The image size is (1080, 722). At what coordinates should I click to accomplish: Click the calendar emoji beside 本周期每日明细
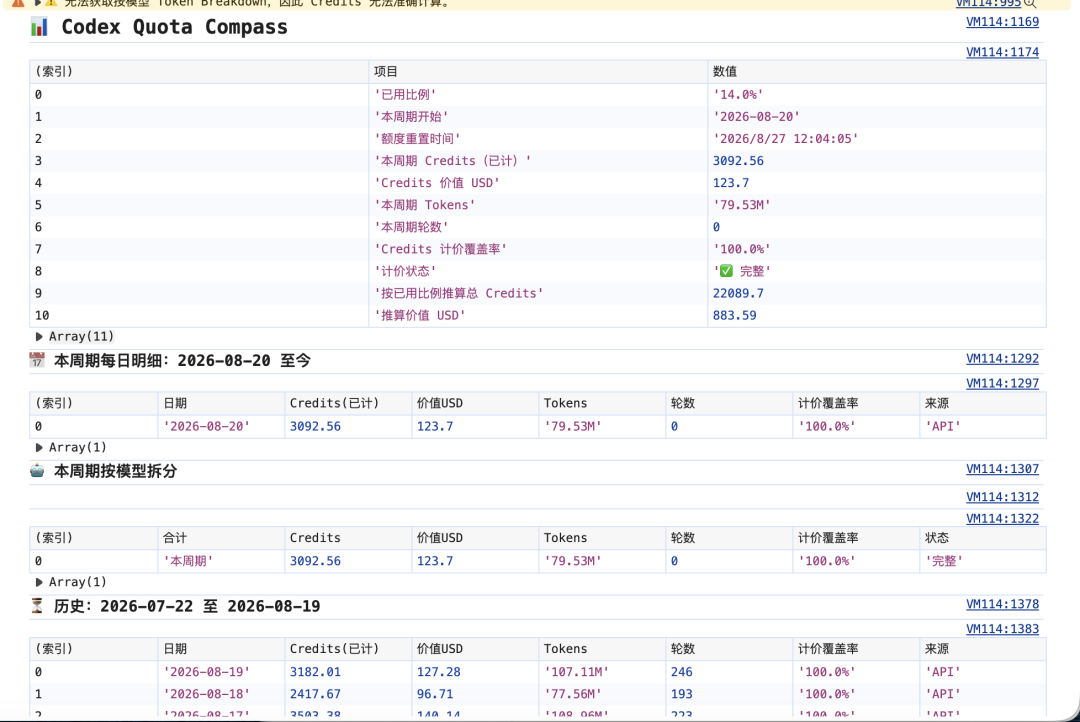[x=37, y=360]
